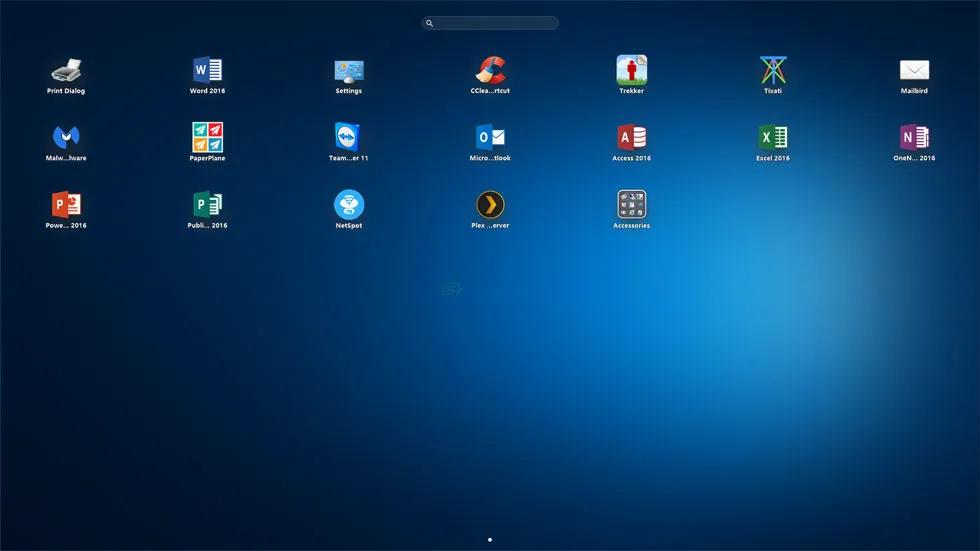Open the Print Dialog app
Image resolution: width=980 pixels, height=551 pixels.
click(66, 71)
